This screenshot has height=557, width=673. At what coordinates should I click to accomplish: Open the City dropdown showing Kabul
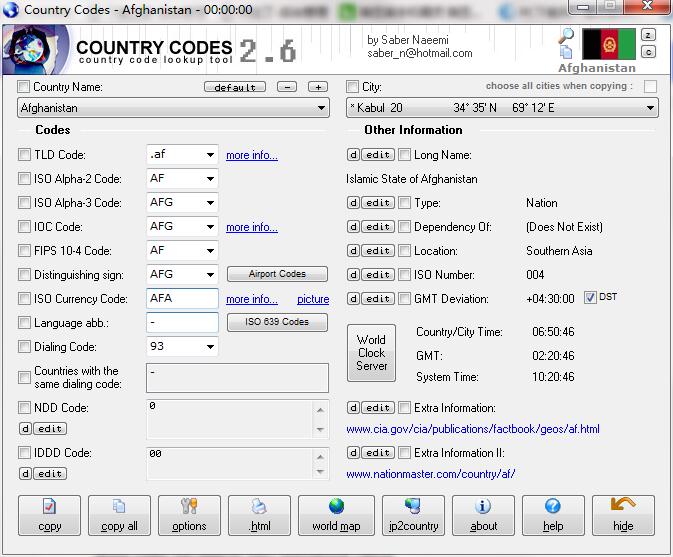tap(650, 108)
